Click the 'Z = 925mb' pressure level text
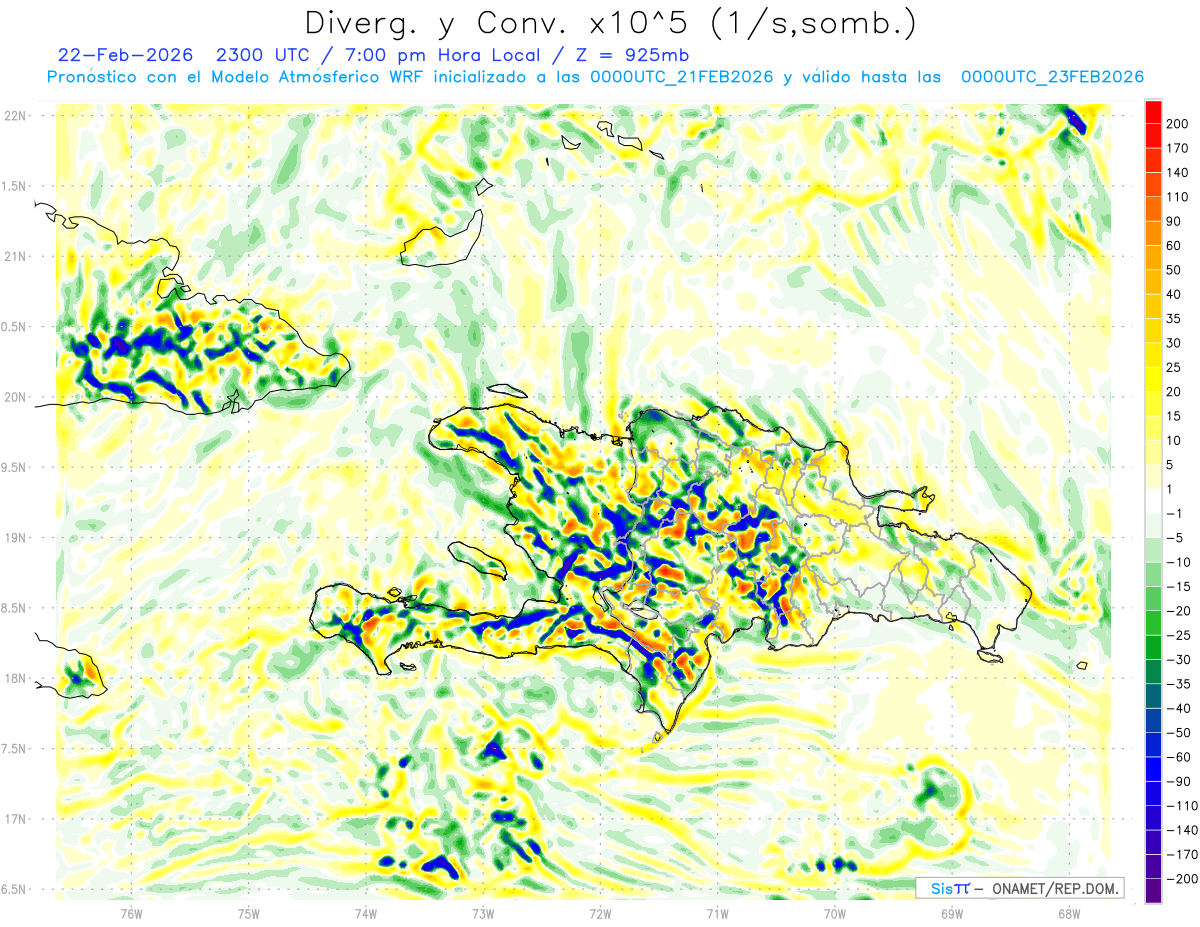The image size is (1200, 927). click(631, 55)
